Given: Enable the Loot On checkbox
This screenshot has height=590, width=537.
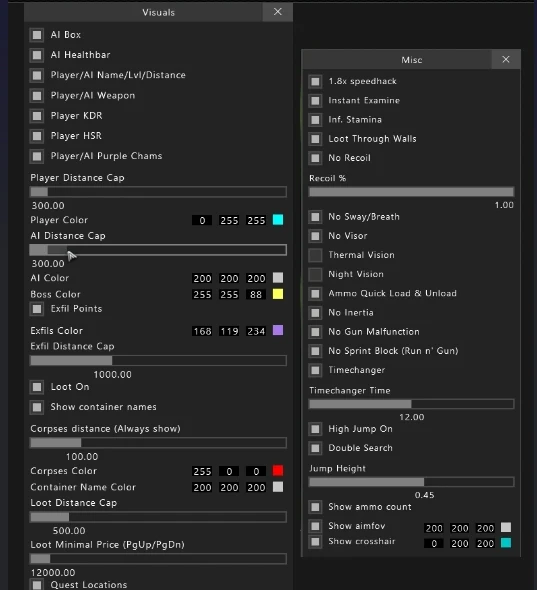Looking at the screenshot, I should tap(37, 387).
